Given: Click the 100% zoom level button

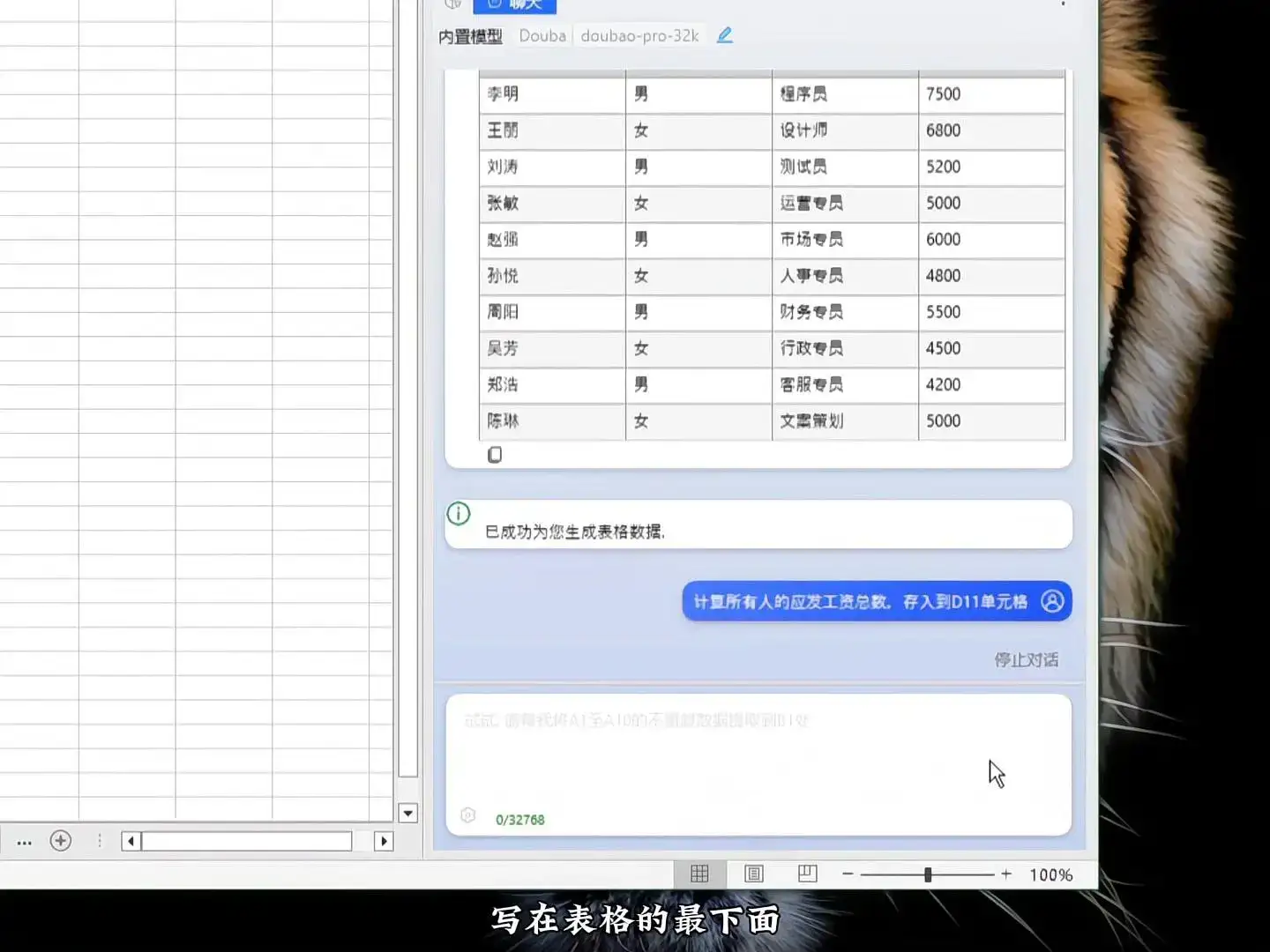Looking at the screenshot, I should [1051, 874].
